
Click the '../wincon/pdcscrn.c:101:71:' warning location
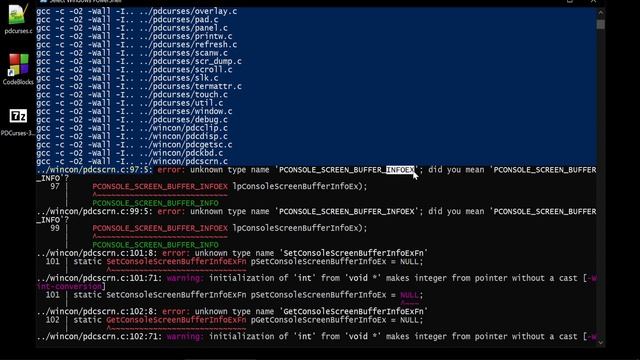(x=99, y=278)
